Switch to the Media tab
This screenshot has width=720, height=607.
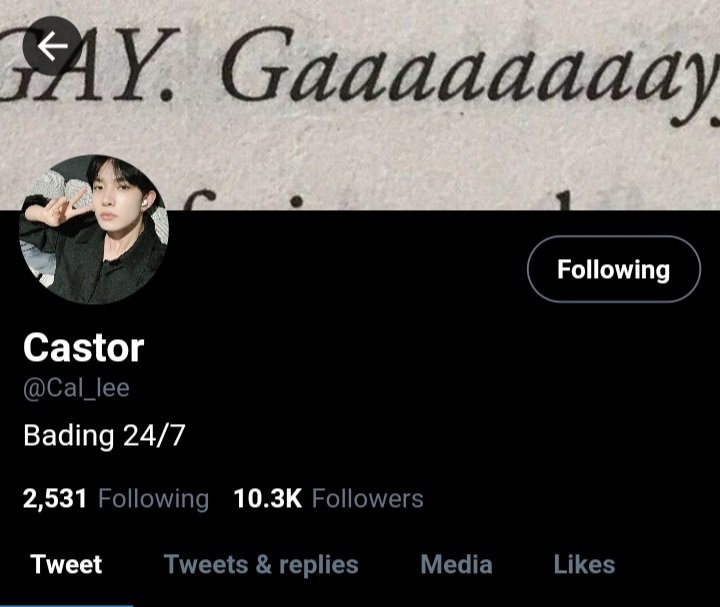456,564
